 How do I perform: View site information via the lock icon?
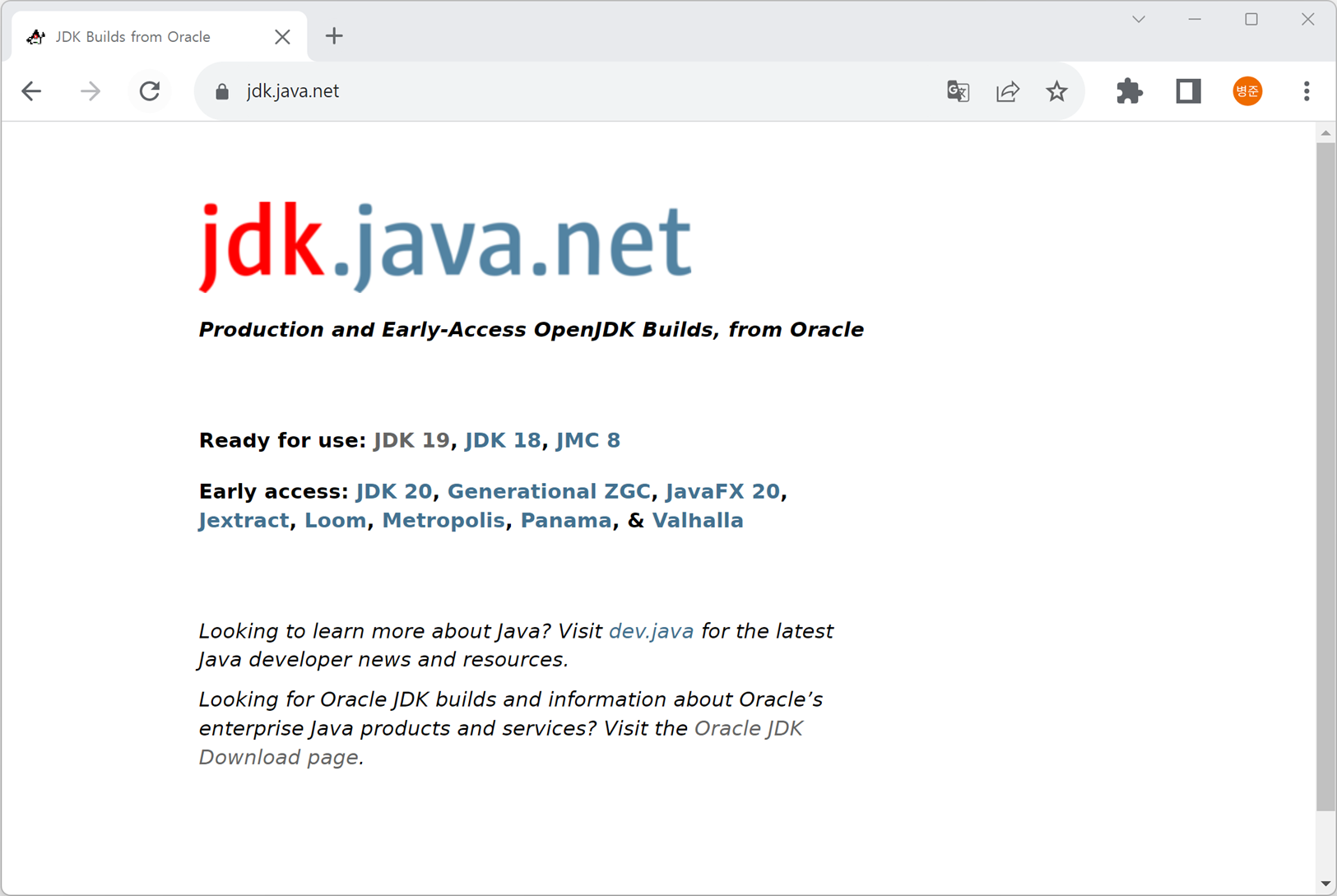click(x=222, y=91)
